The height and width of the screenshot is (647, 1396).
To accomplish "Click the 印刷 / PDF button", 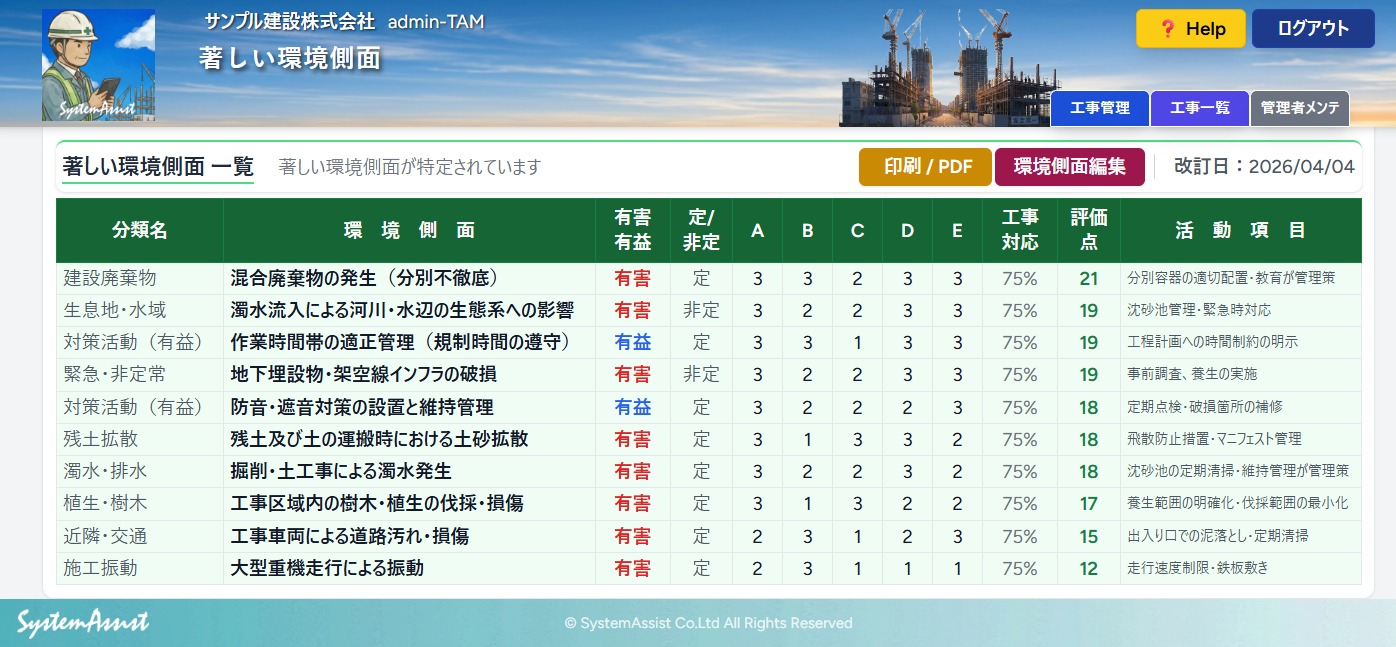I will pyautogui.click(x=925, y=167).
